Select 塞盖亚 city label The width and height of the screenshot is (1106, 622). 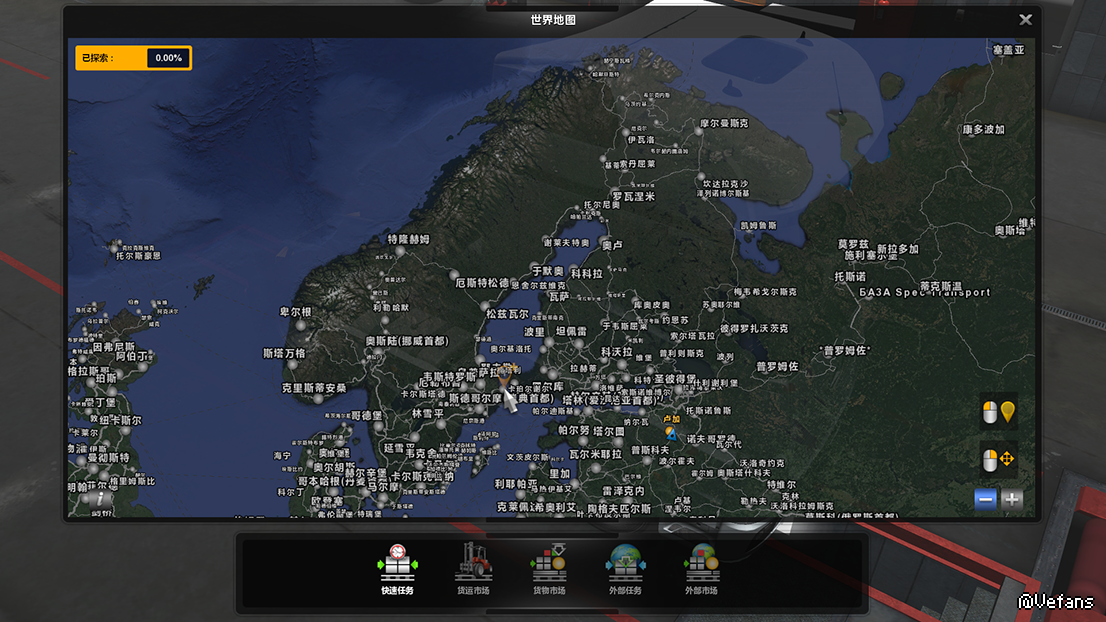1009,50
